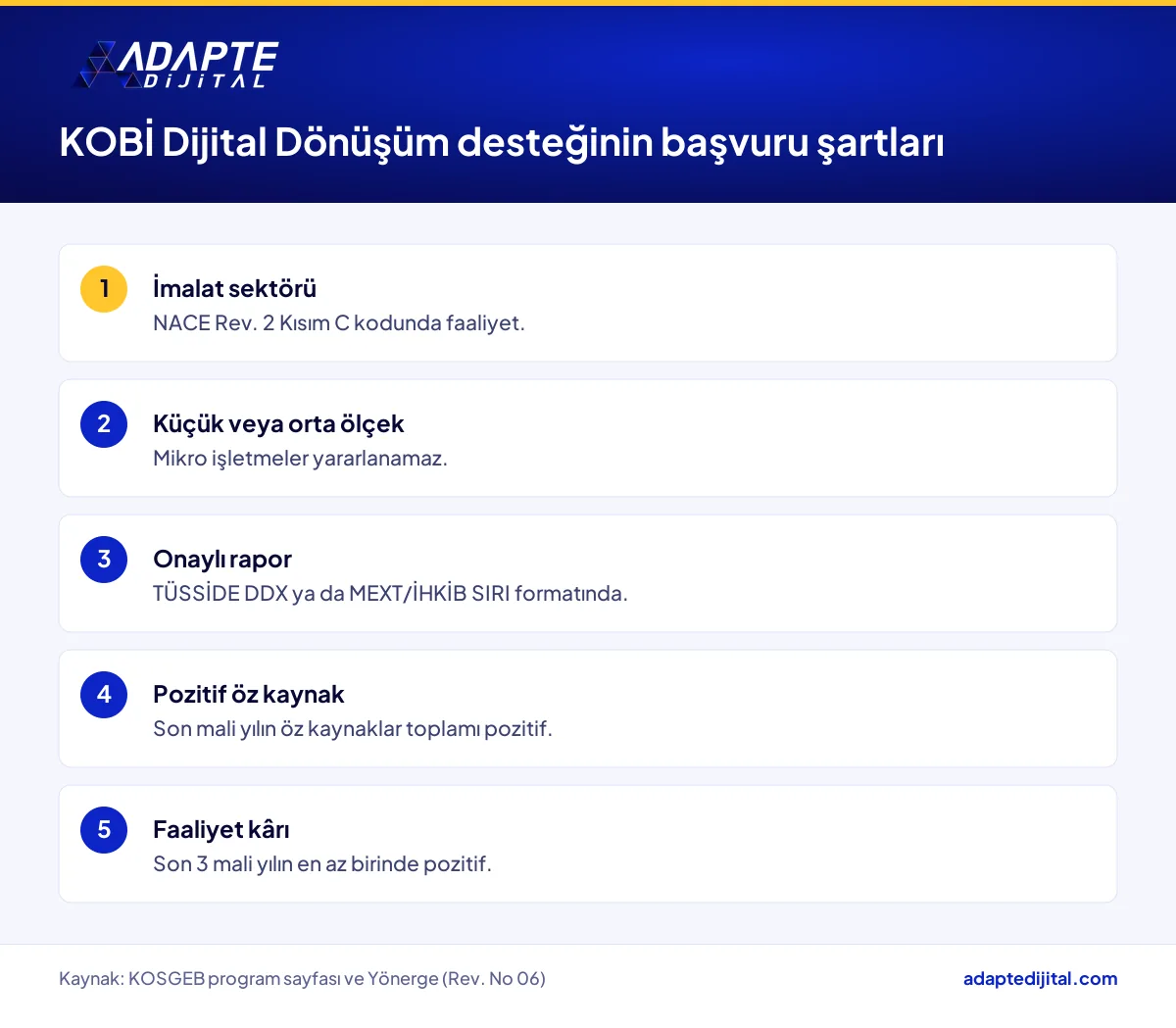Screen dimensions: 1176x1028
Task: Click text 'Son 3 mali yılın en az birinde pozitif.'
Action: click(x=322, y=864)
